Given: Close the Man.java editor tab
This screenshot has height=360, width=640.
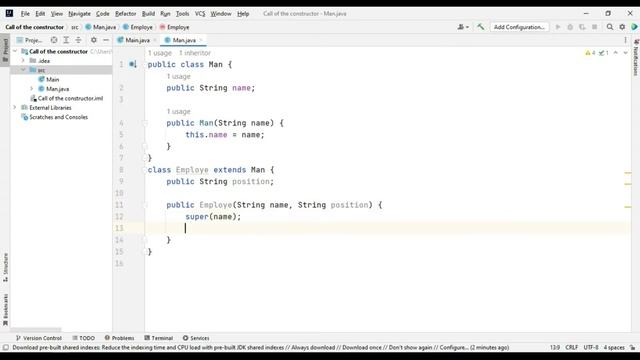Looking at the screenshot, I should (201, 40).
